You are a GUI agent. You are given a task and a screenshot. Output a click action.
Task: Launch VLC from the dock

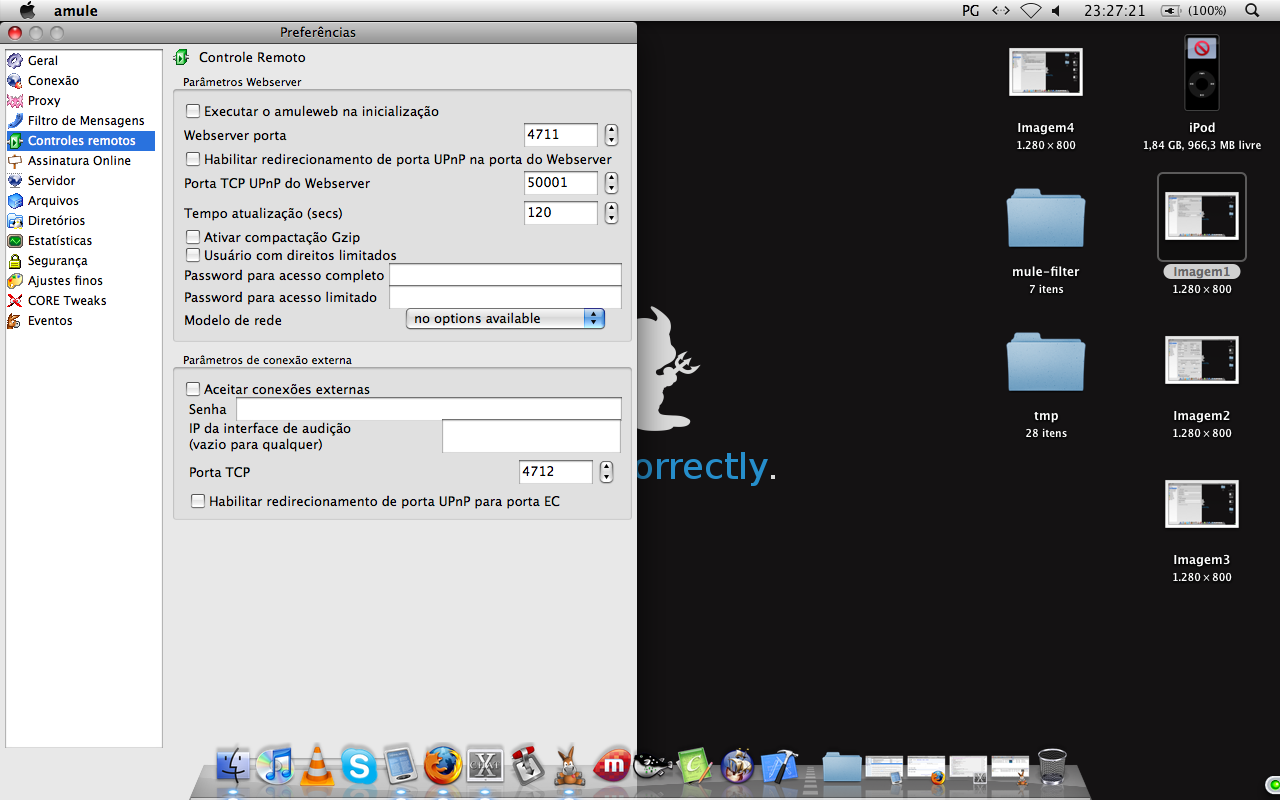click(x=317, y=767)
